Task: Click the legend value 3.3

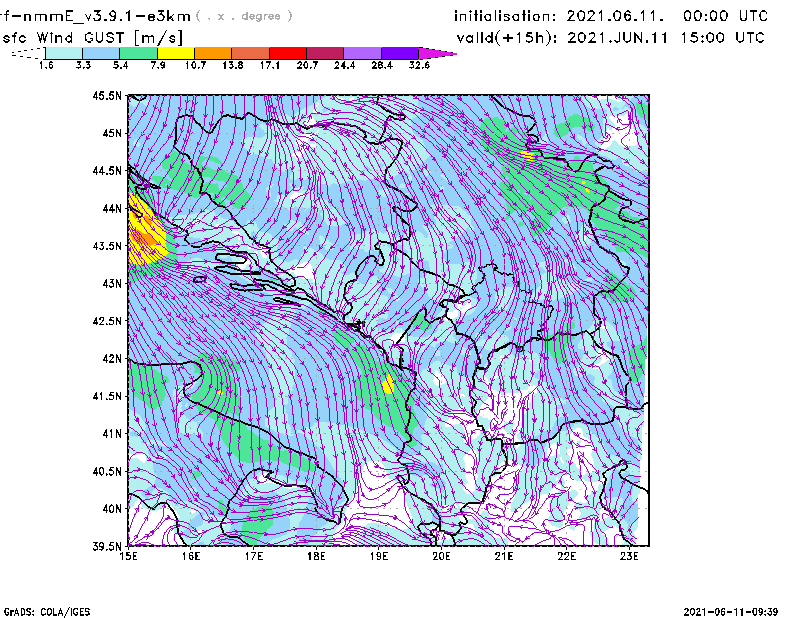Action: (83, 65)
